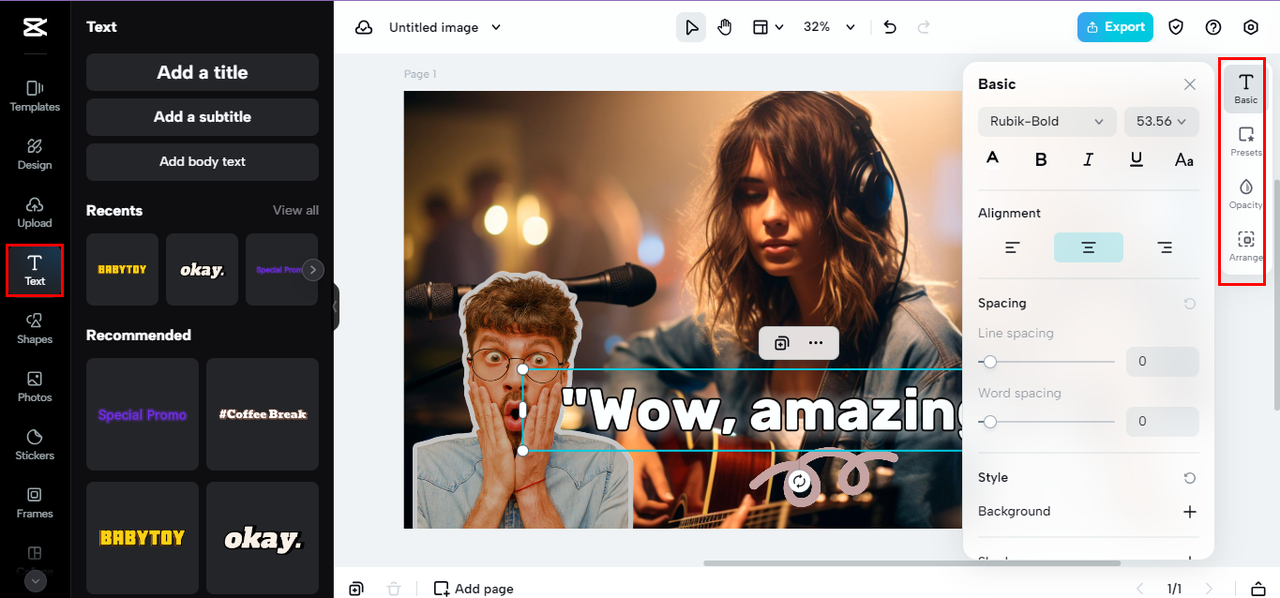Screen dimensions: 1280x598
Task: Click the rotate handle below text
Action: (x=798, y=483)
